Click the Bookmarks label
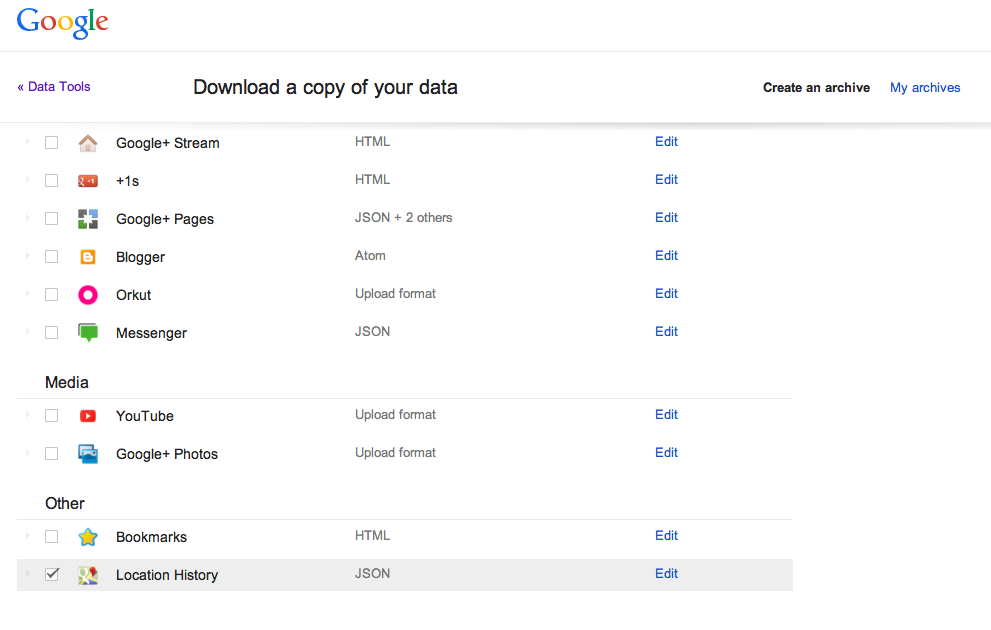The width and height of the screenshot is (991, 630). pos(151,537)
